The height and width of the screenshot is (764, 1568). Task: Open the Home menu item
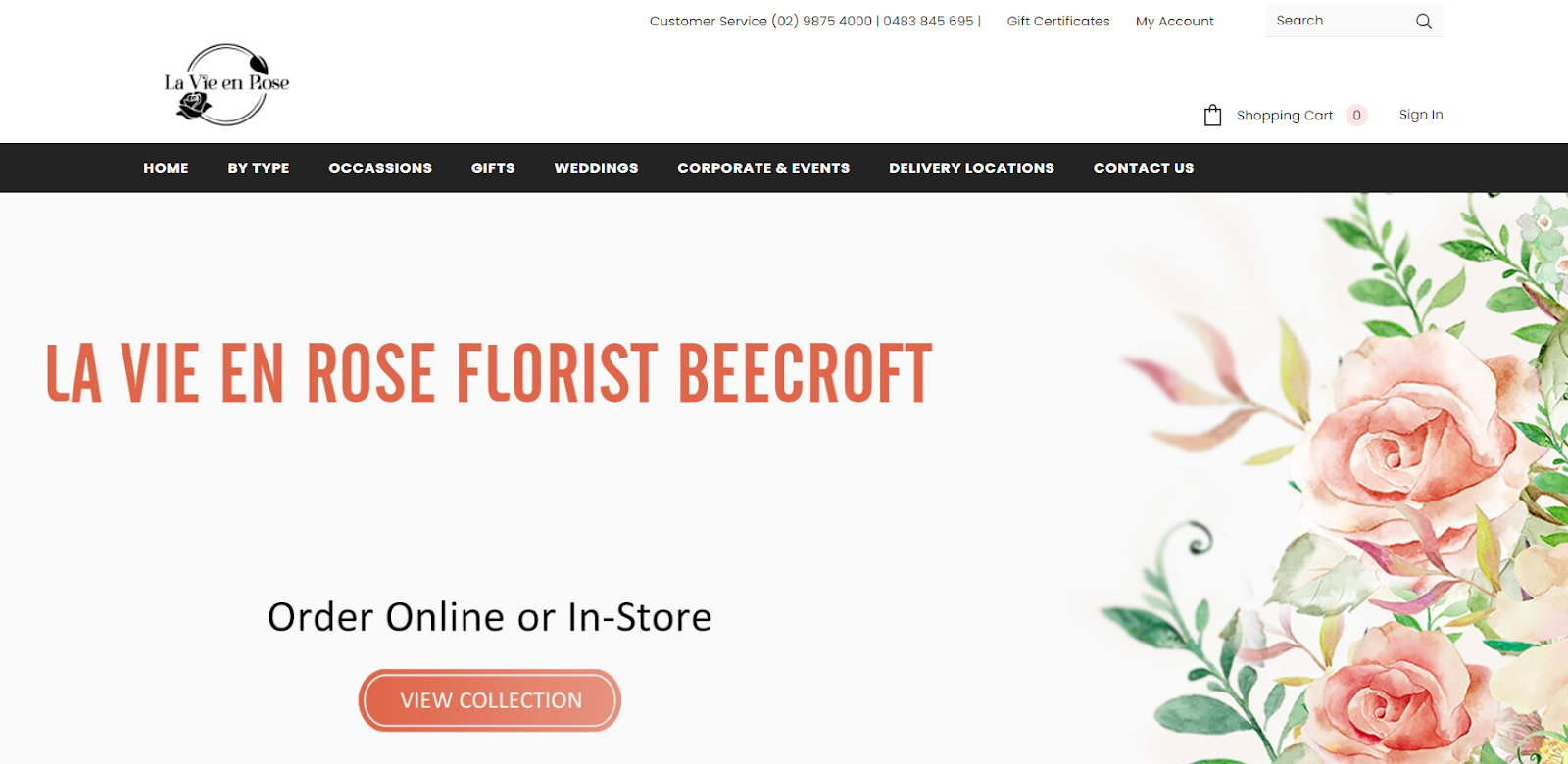point(166,168)
